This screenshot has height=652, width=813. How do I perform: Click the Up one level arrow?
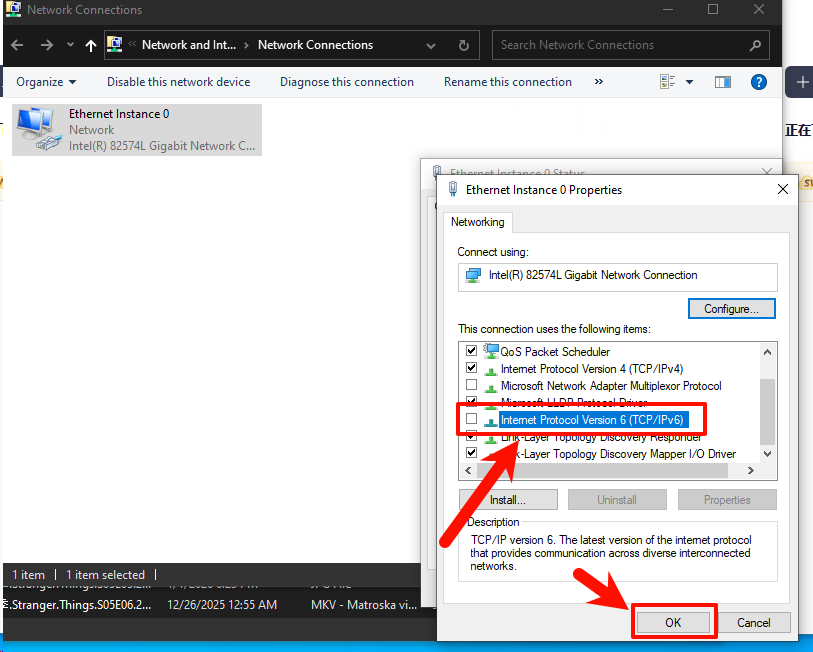92,45
